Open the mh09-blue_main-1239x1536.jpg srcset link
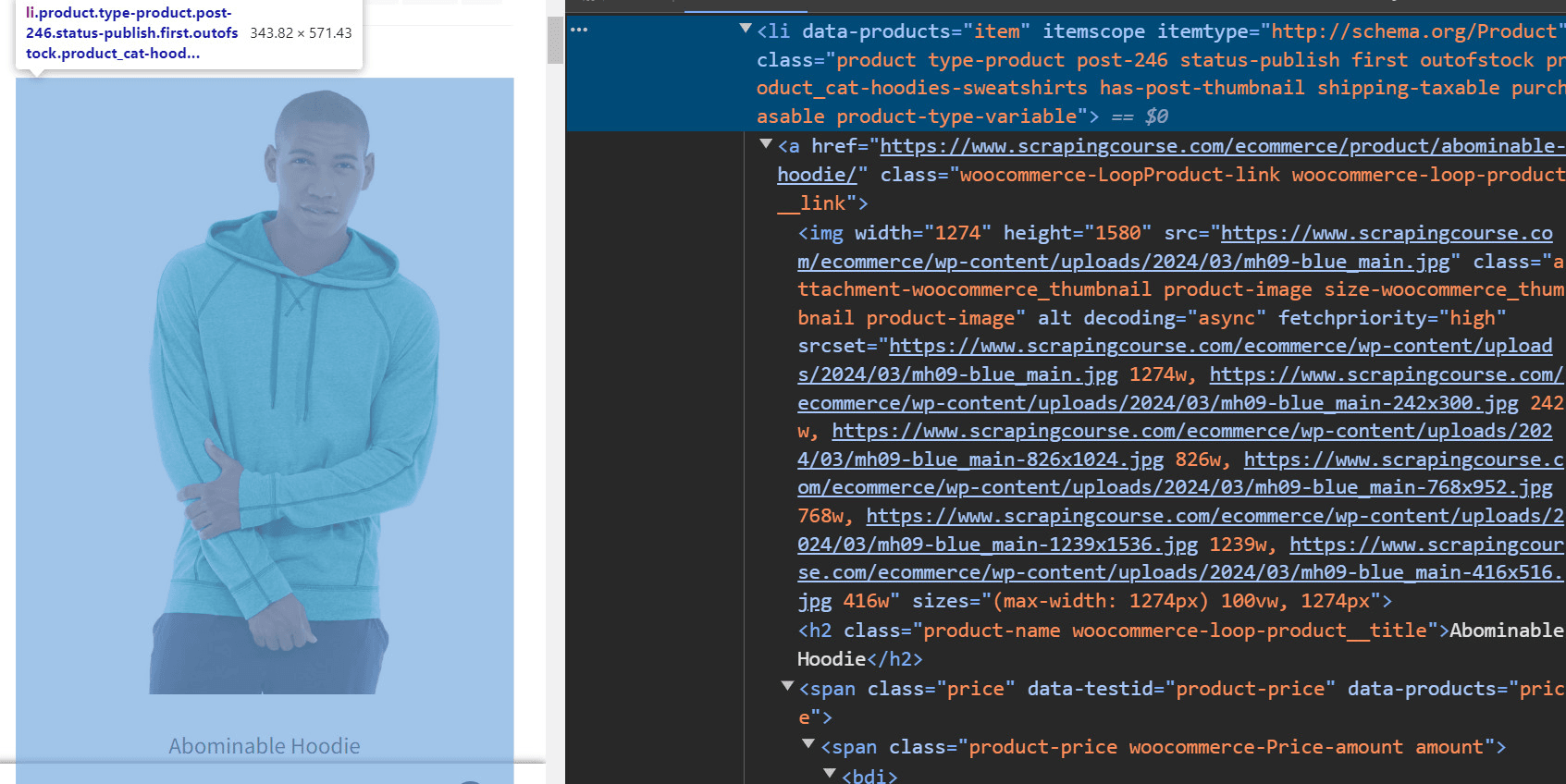The image size is (1566, 784). click(1180, 530)
